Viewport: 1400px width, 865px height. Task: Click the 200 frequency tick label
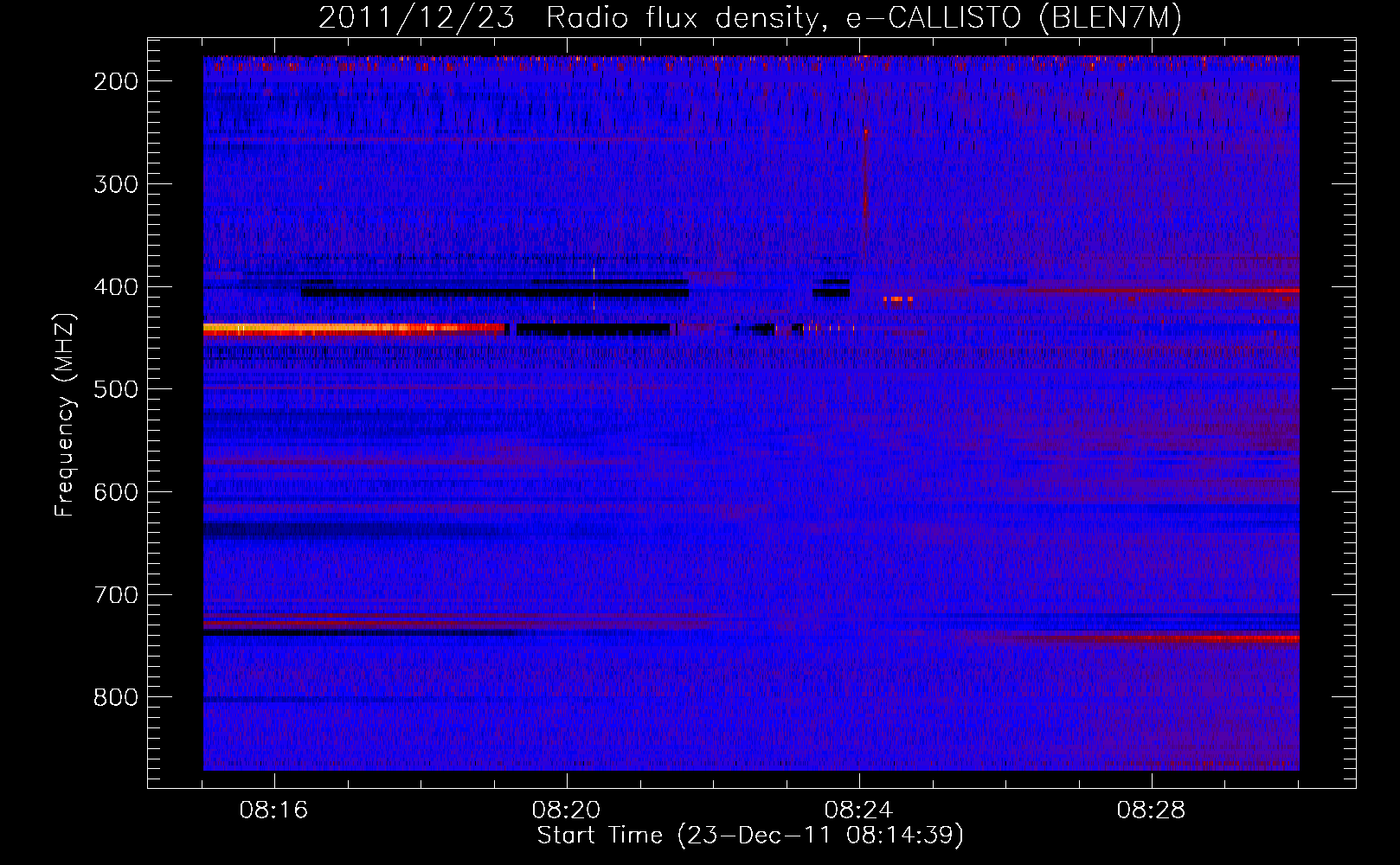click(115, 81)
